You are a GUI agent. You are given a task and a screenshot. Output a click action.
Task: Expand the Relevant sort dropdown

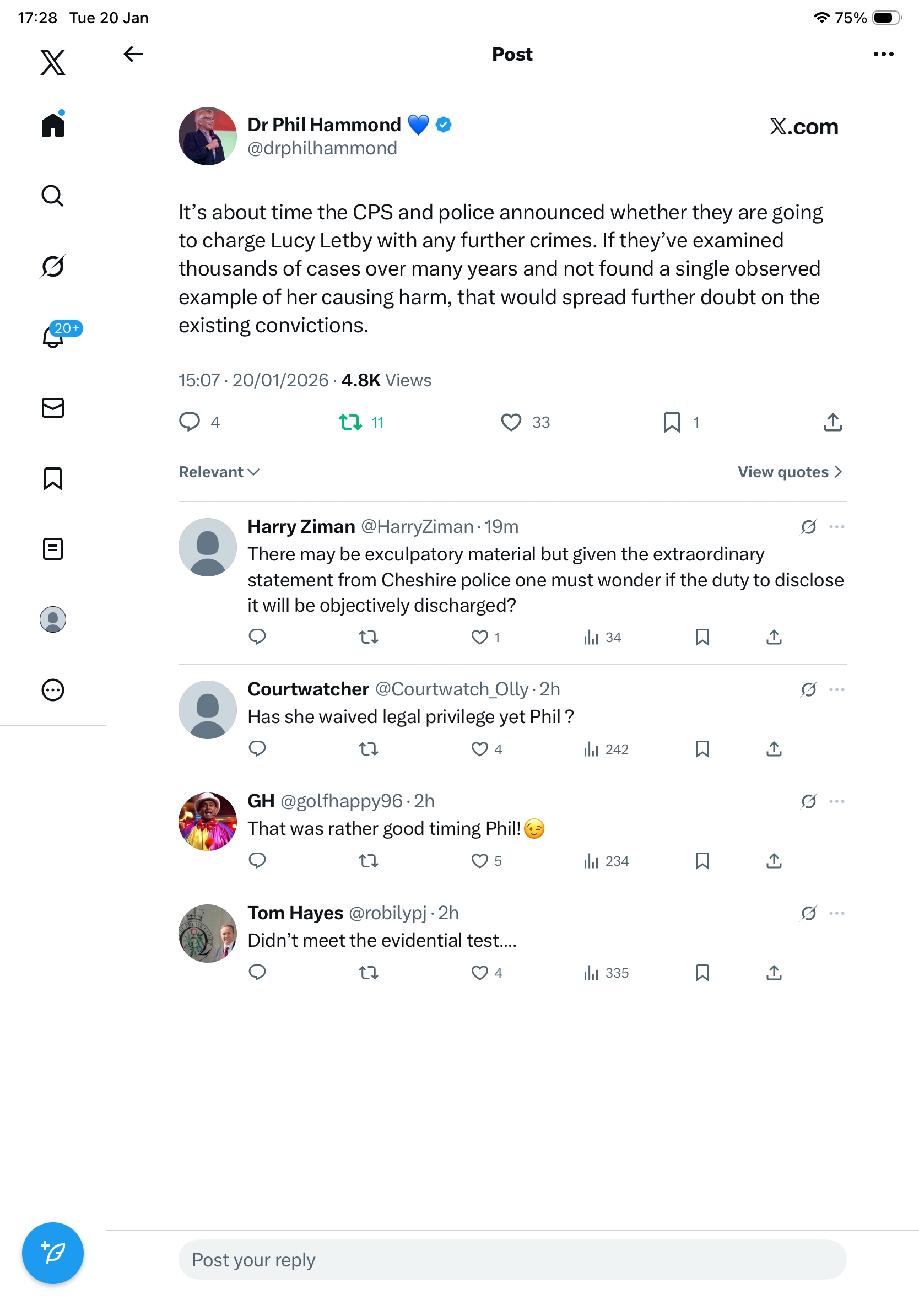point(219,472)
